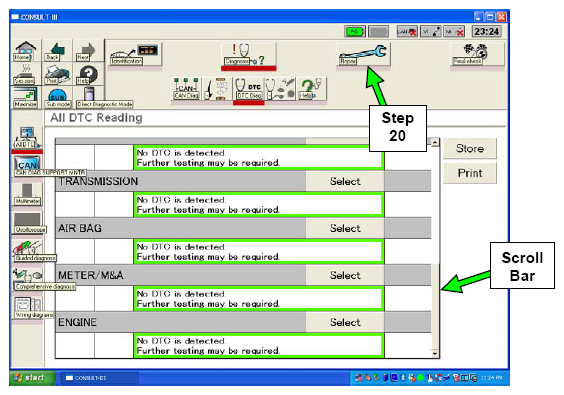Click the No DTC message under ENGINE
The image size is (564, 395).
click(x=259, y=346)
